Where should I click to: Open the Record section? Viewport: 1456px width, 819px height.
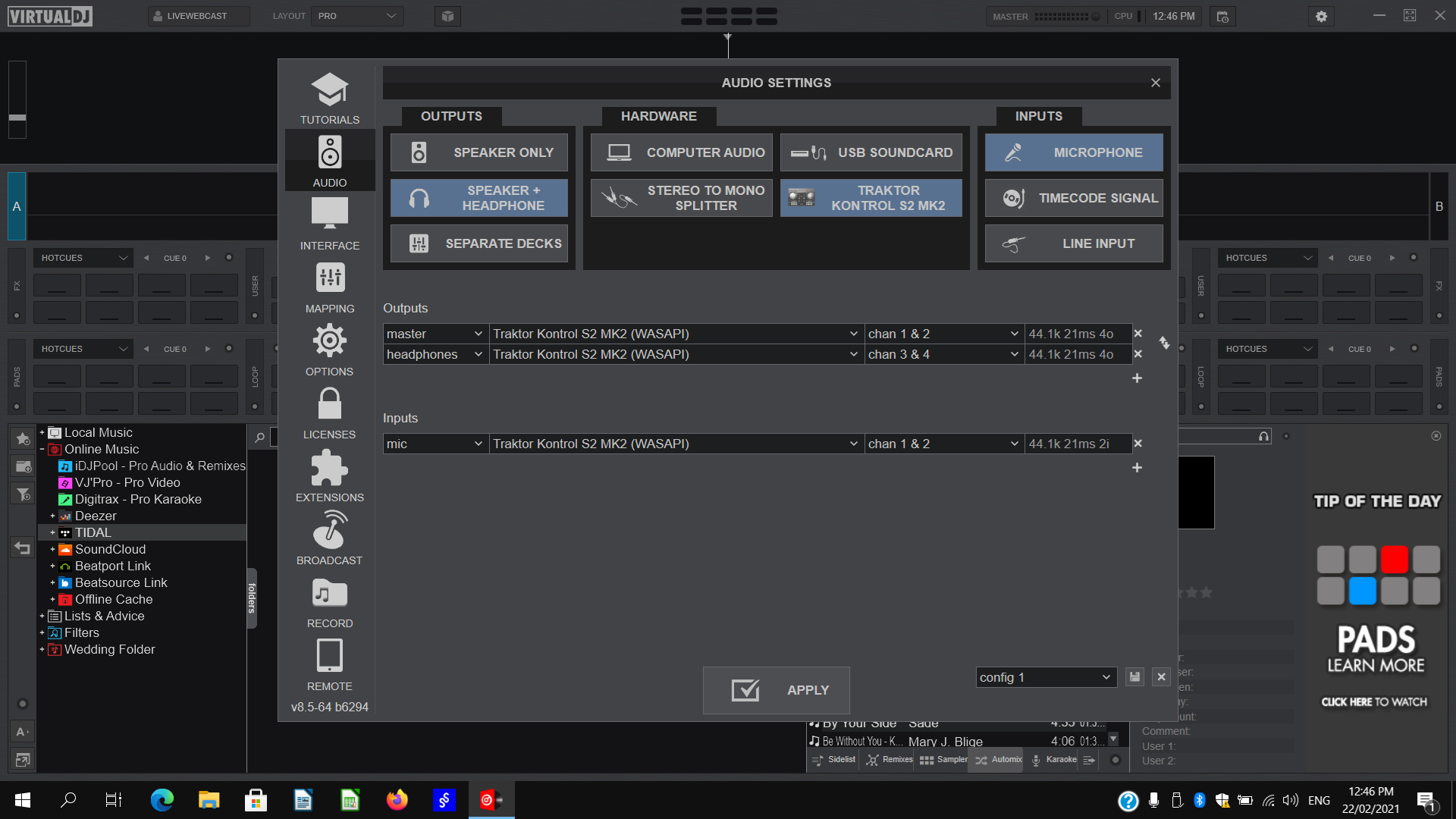[x=329, y=601]
